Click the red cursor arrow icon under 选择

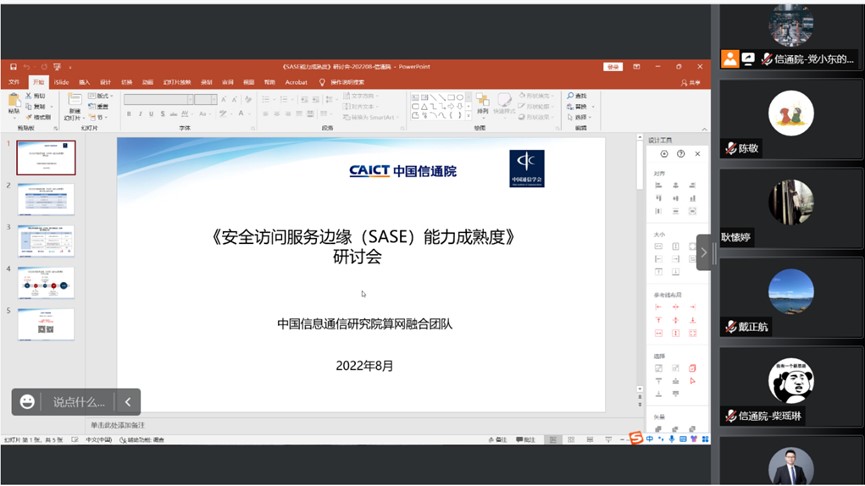[x=692, y=381]
